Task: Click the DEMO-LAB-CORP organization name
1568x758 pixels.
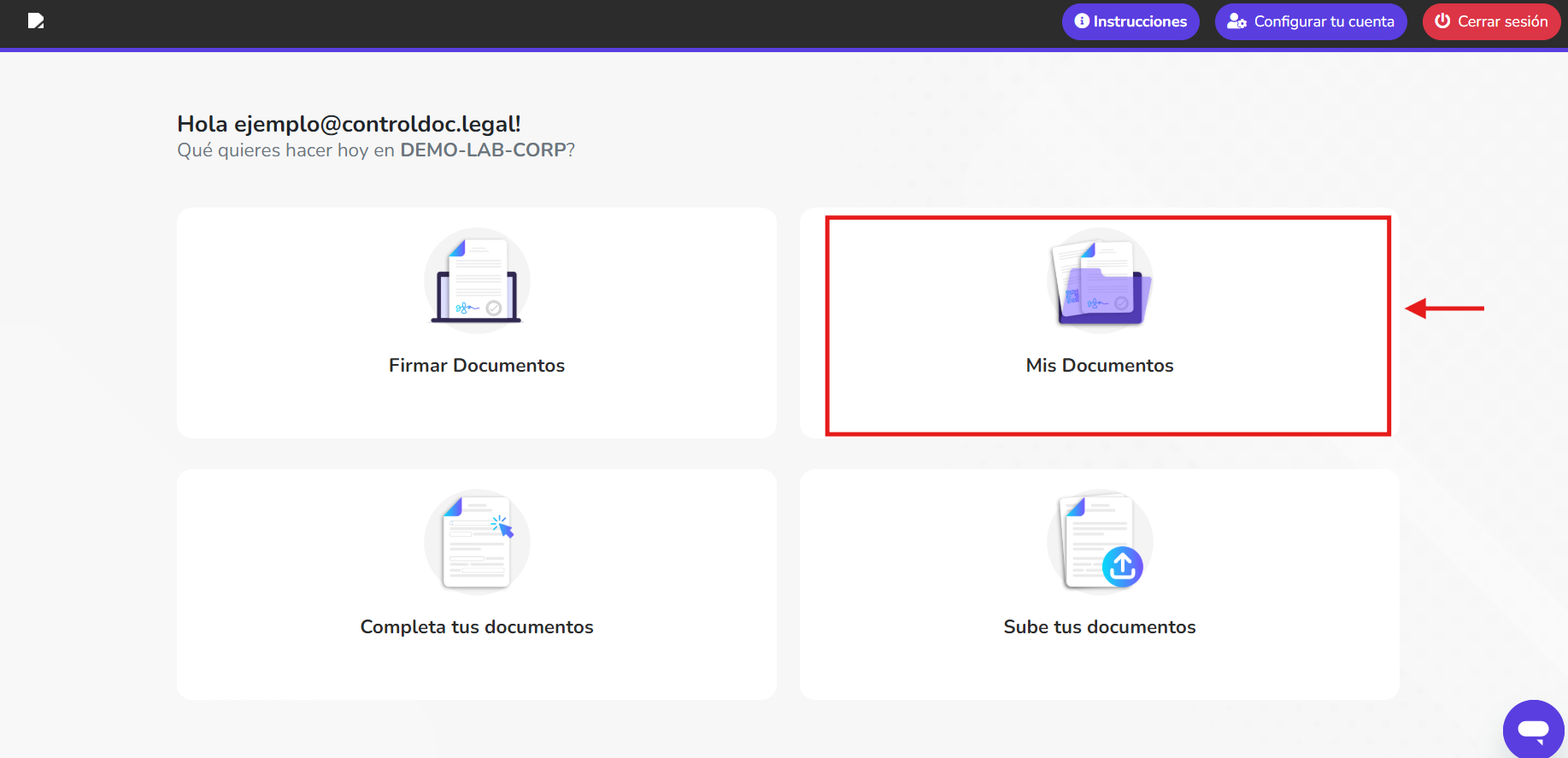Action: pyautogui.click(x=483, y=150)
